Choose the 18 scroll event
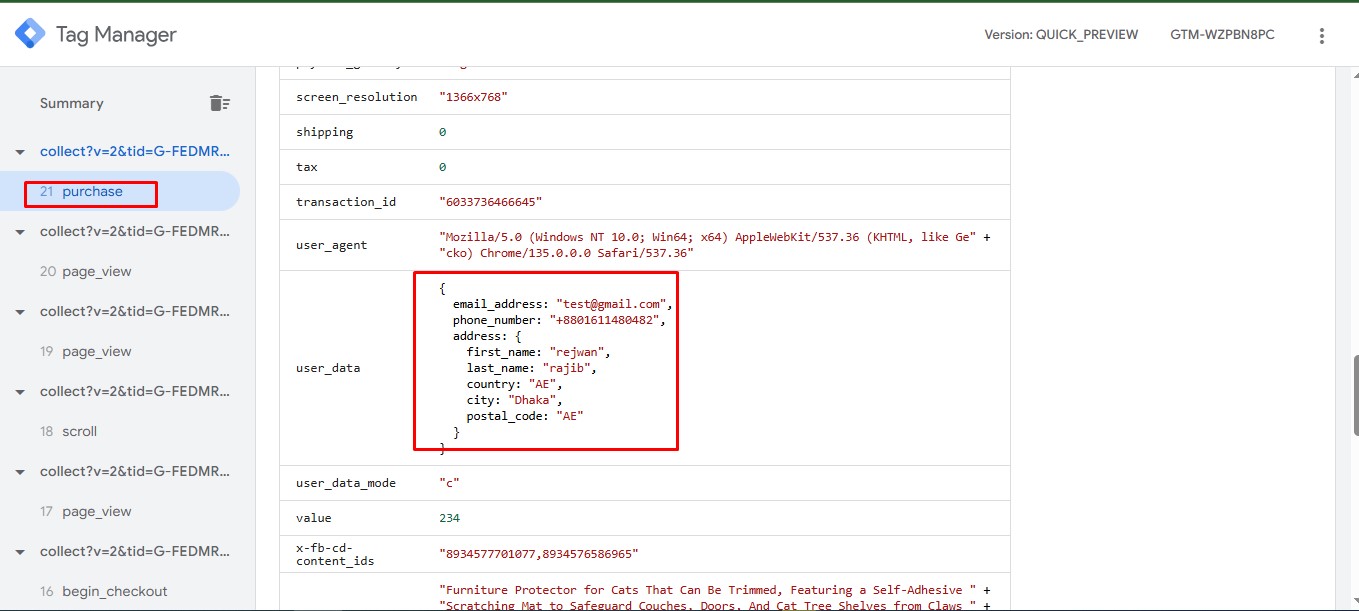The image size is (1359, 611). point(79,432)
